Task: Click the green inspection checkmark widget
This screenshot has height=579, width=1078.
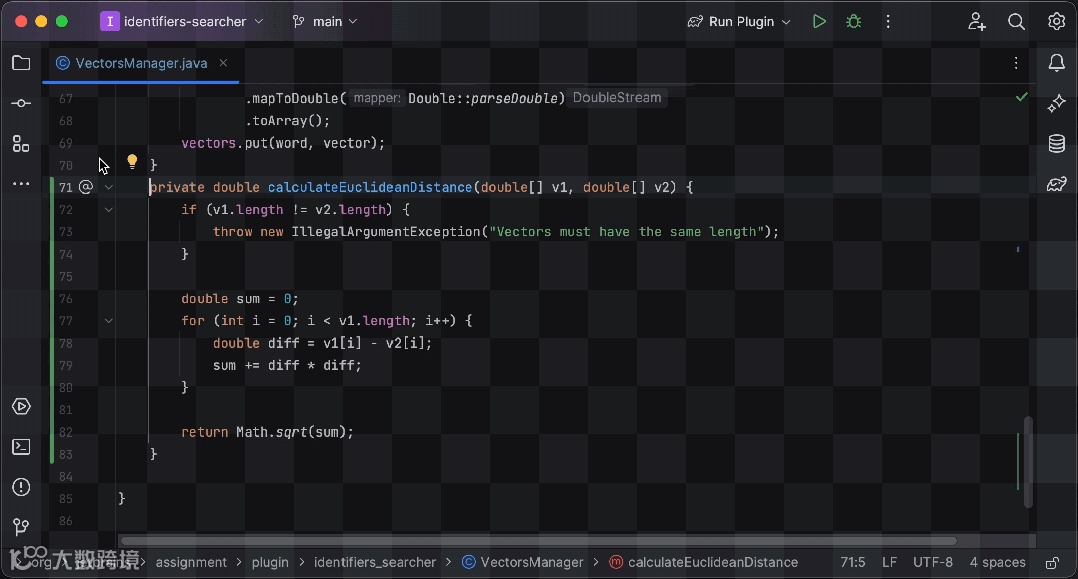Action: point(1022,98)
